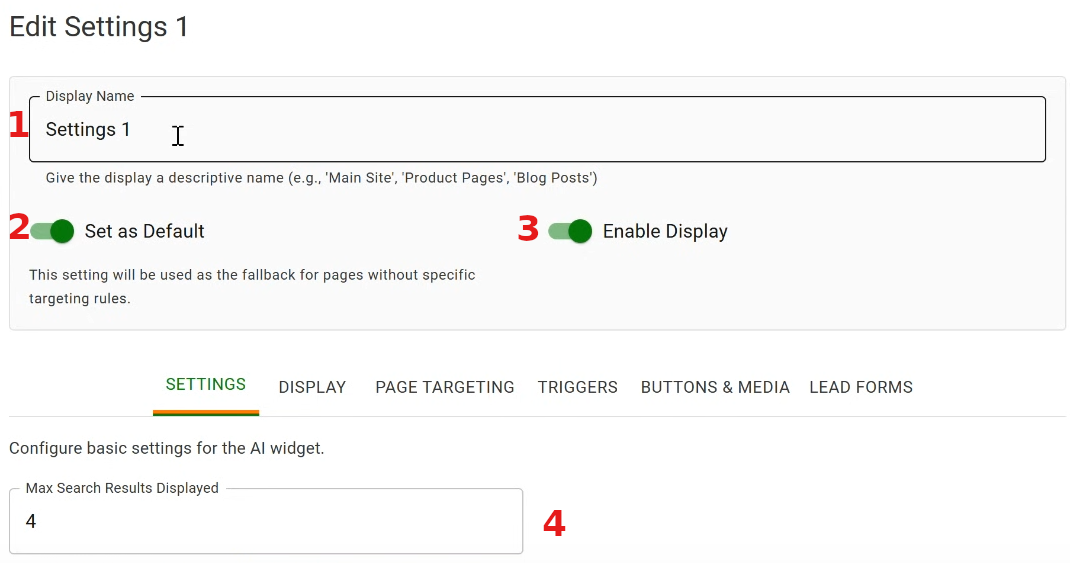Click the "Enable Display" label text
This screenshot has width=1070, height=563.
click(x=665, y=231)
